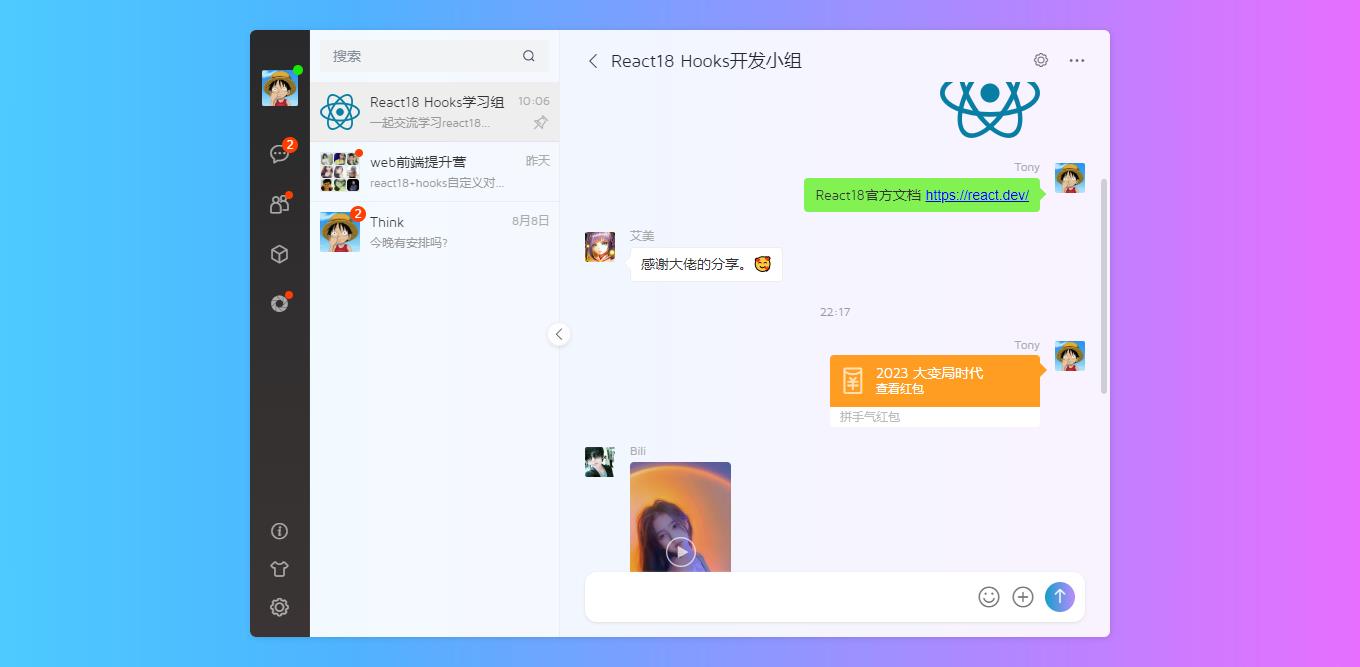
Task: Play the video sent by Bili
Action: tap(680, 551)
